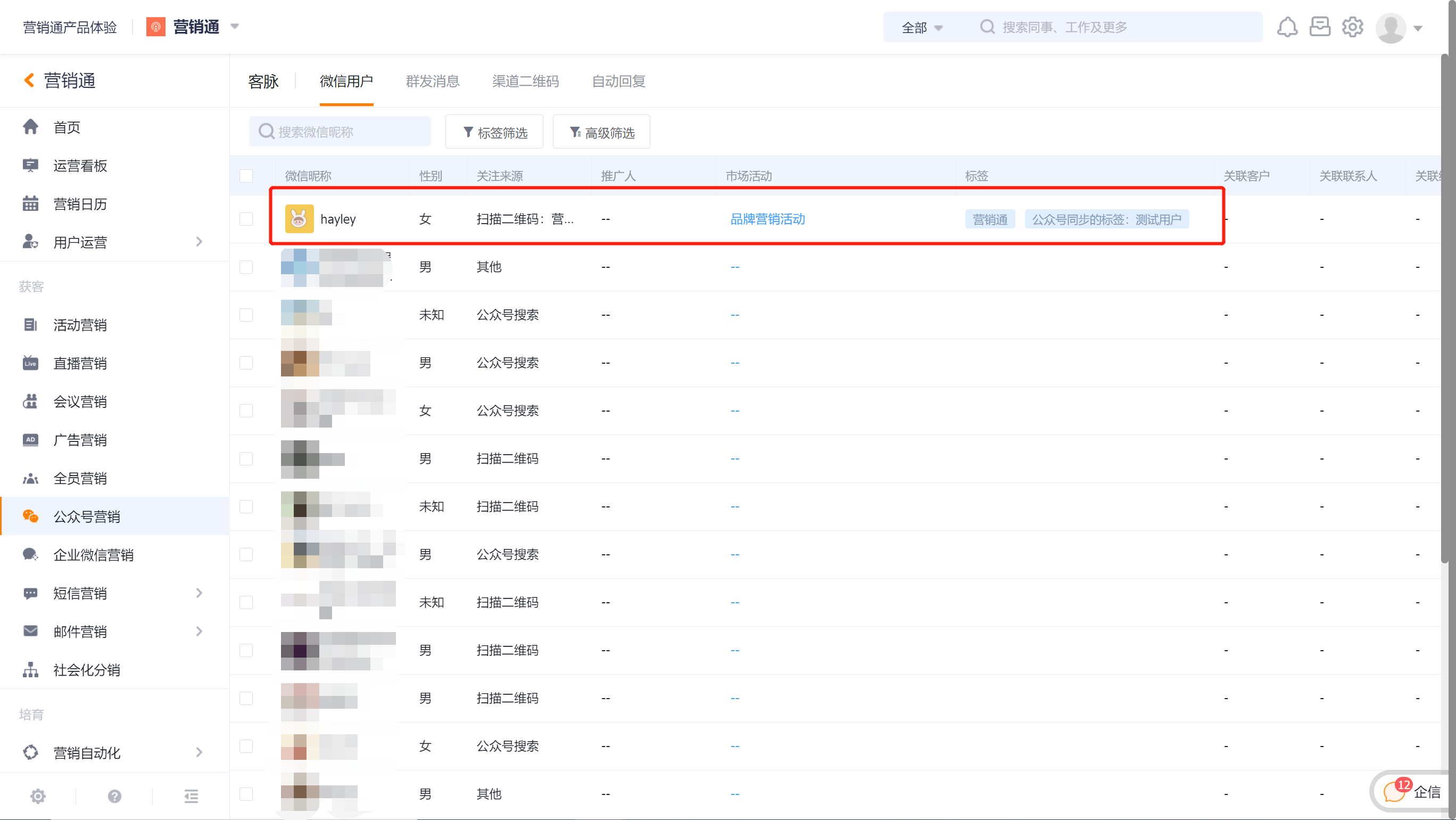
Task: Expand the 营销通 app switcher dropdown
Action: pyautogui.click(x=235, y=27)
